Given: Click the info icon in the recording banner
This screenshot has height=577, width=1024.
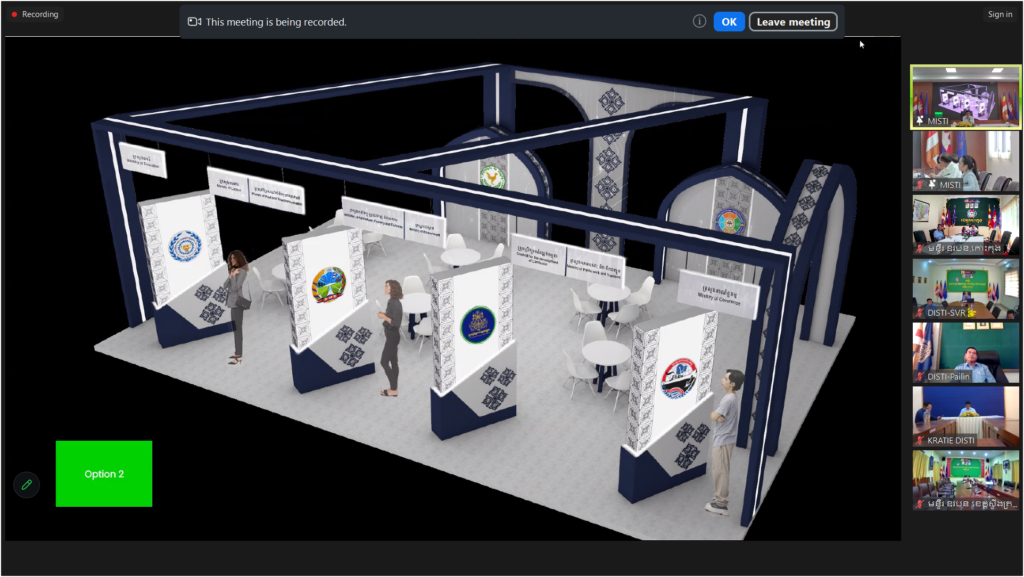Looking at the screenshot, I should pos(699,21).
